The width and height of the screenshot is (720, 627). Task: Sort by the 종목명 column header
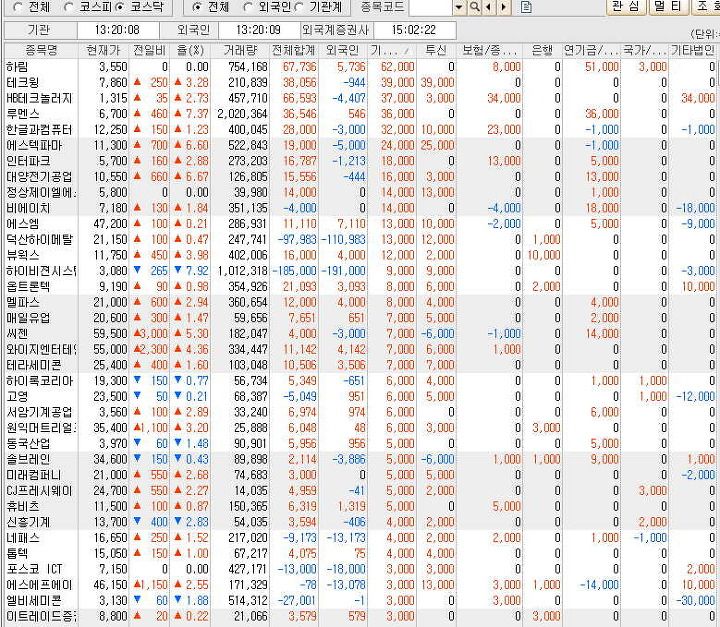coord(41,50)
